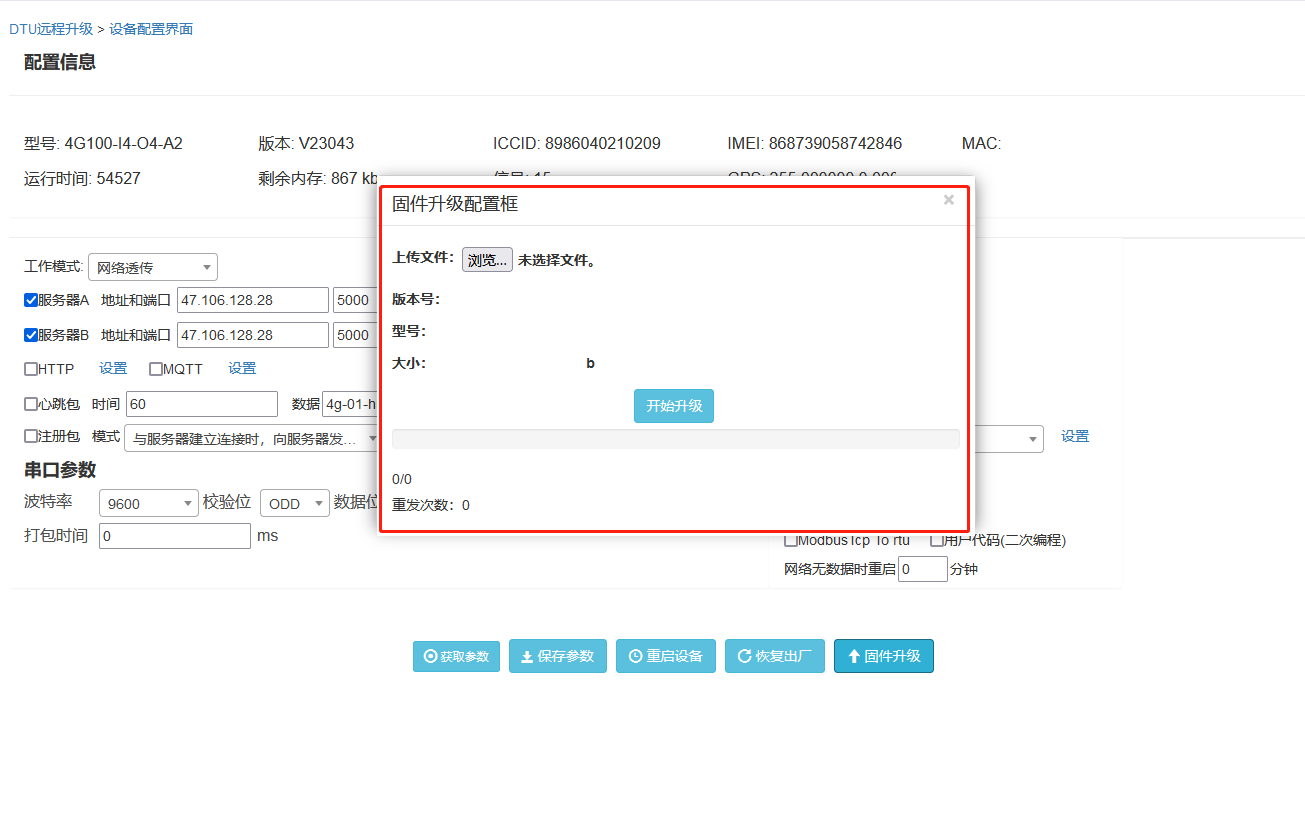Image resolution: width=1305 pixels, height=828 pixels.
Task: Open the 工作模式 dropdown
Action: 152,268
